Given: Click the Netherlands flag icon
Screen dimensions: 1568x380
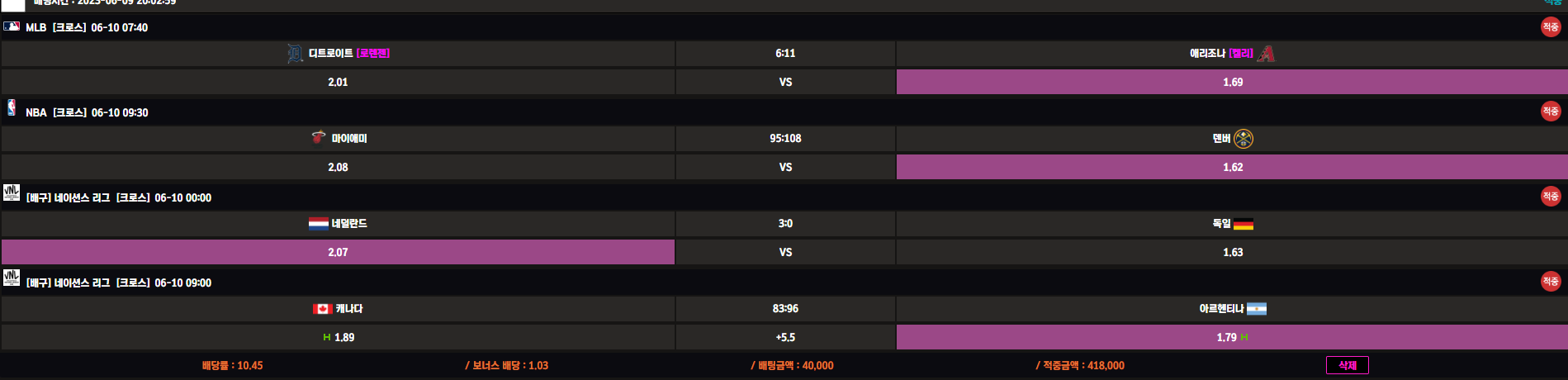Looking at the screenshot, I should [x=318, y=224].
